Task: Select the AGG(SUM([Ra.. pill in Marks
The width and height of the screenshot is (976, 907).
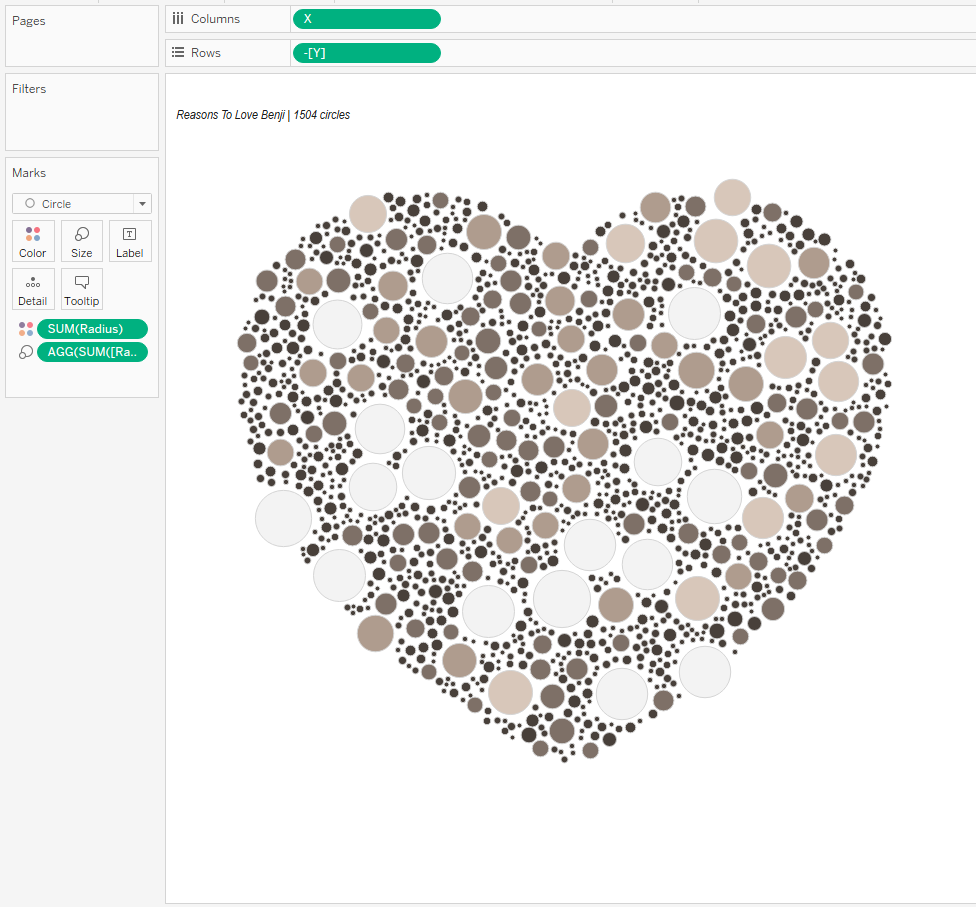Action: 92,352
